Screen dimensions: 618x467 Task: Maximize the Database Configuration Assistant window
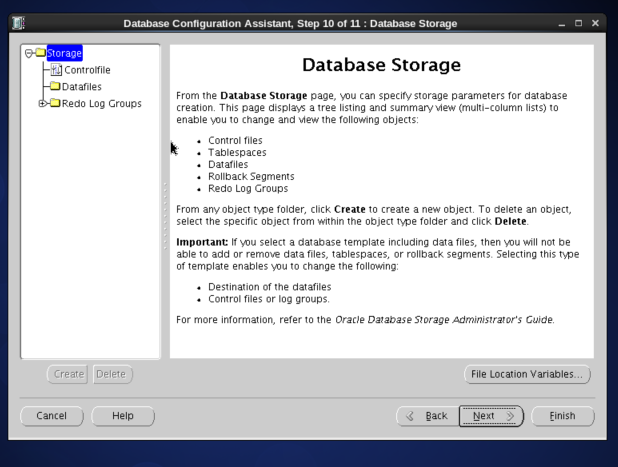pyautogui.click(x=578, y=23)
